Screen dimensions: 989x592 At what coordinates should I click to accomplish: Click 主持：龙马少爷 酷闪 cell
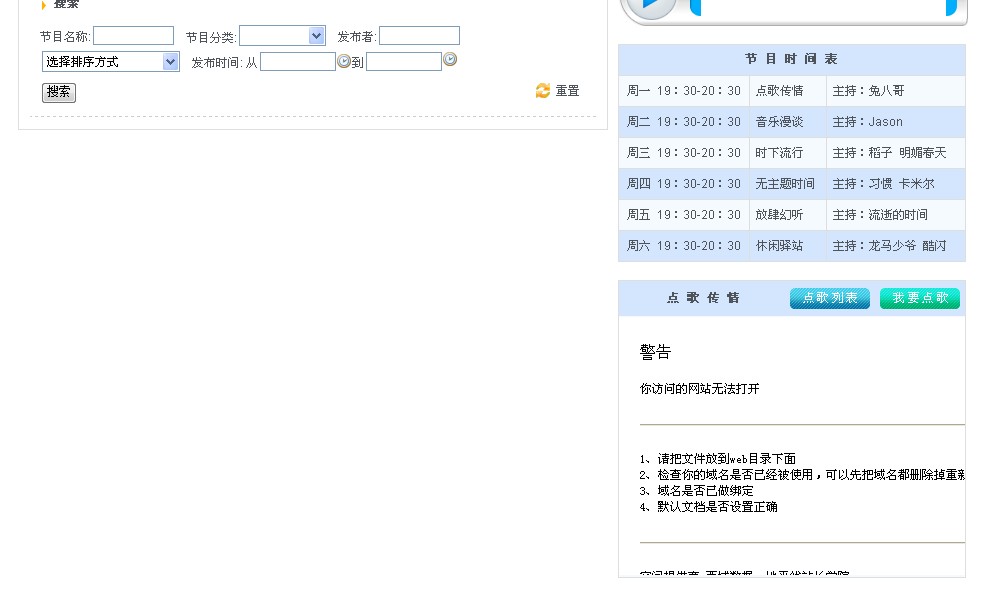(x=896, y=245)
